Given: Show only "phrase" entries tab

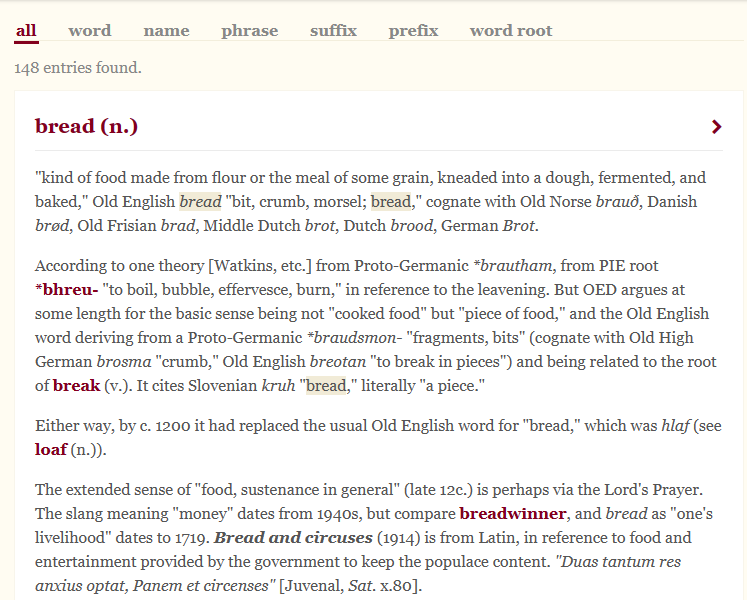Looking at the screenshot, I should click(x=250, y=31).
